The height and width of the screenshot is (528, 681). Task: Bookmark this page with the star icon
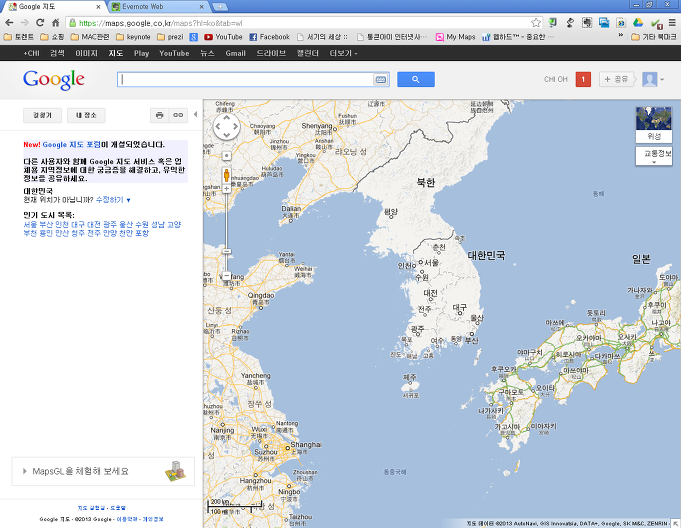[536, 23]
